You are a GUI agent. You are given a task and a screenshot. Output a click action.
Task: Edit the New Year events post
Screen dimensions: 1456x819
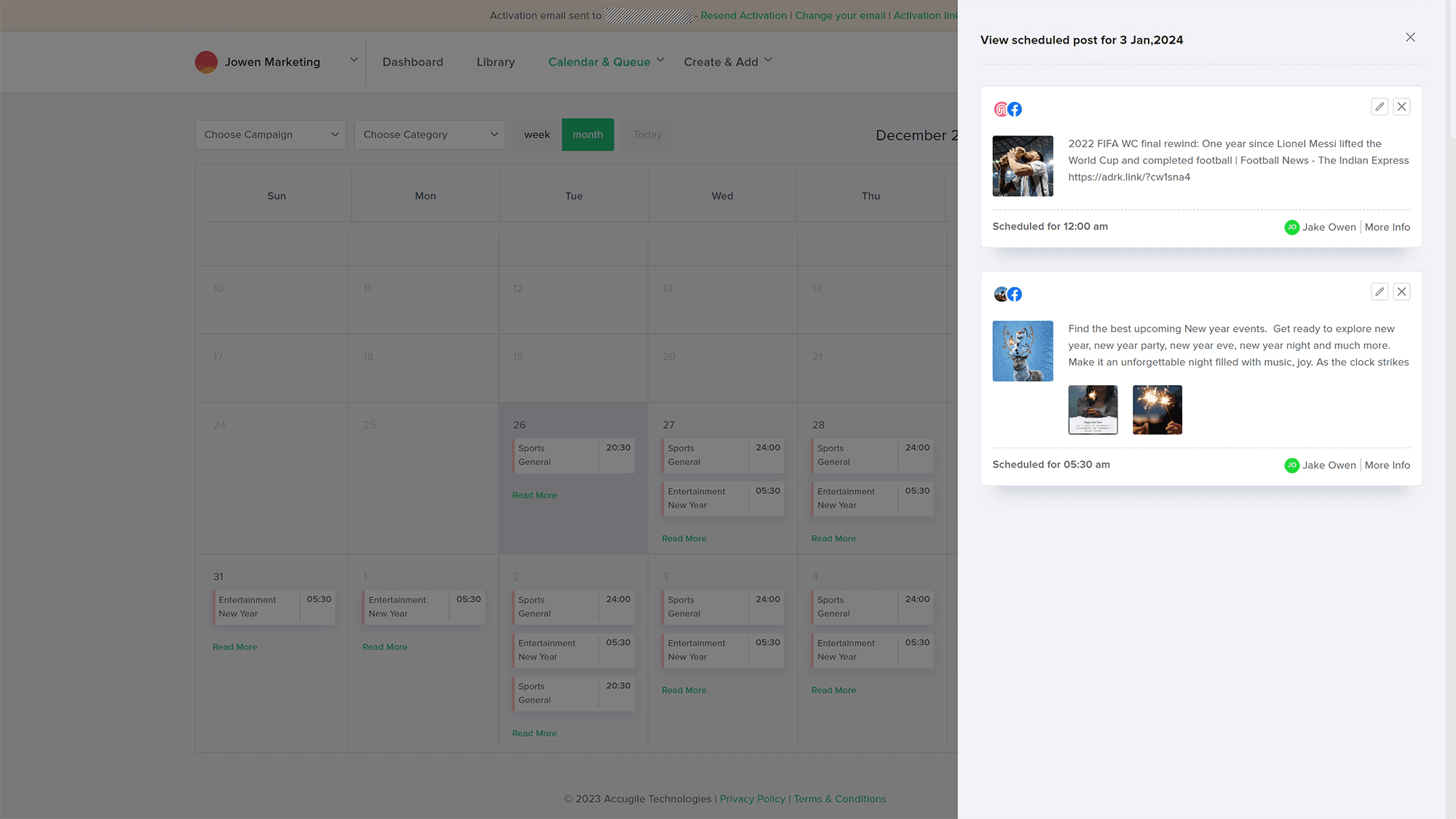click(x=1380, y=292)
